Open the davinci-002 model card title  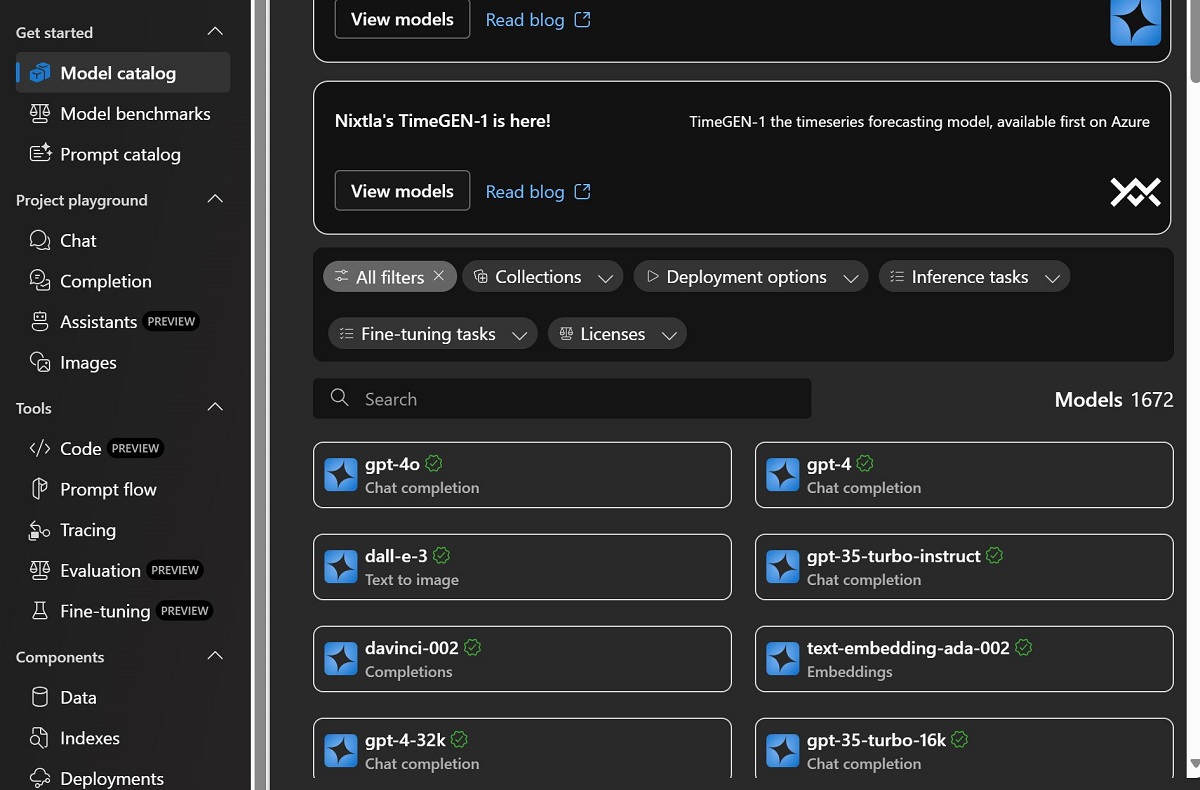411,648
